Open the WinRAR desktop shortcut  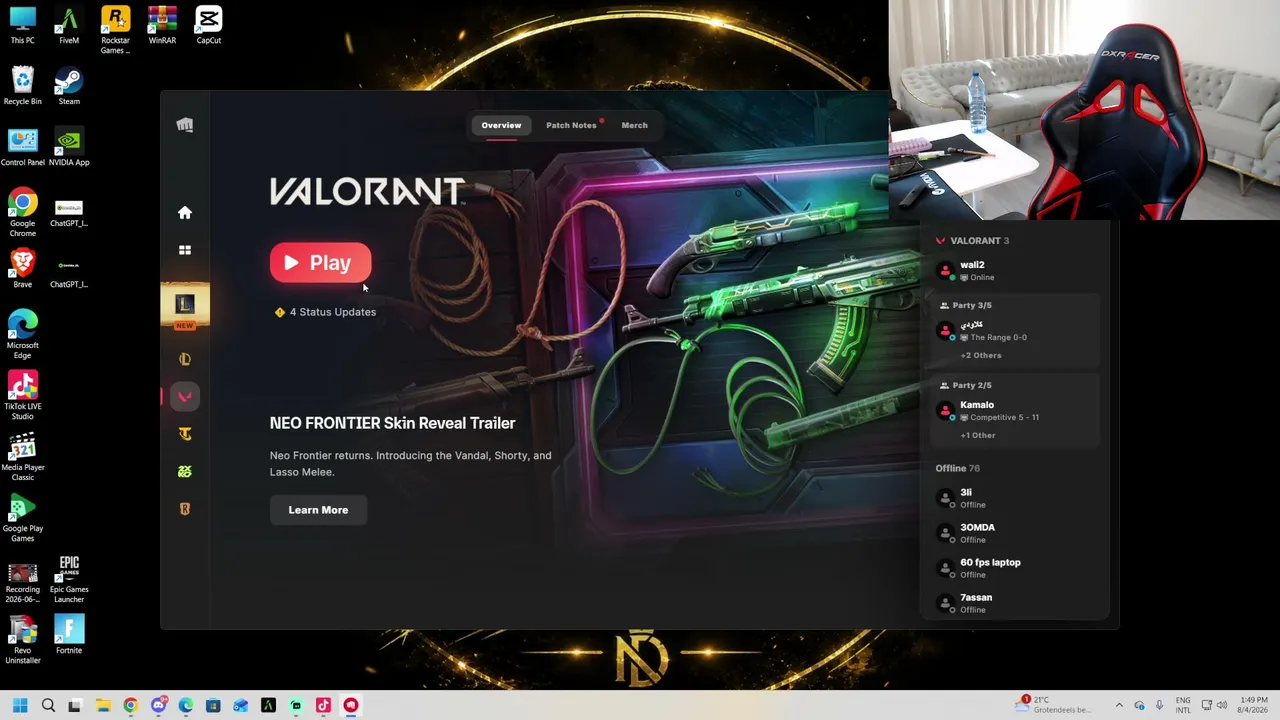coord(162,25)
